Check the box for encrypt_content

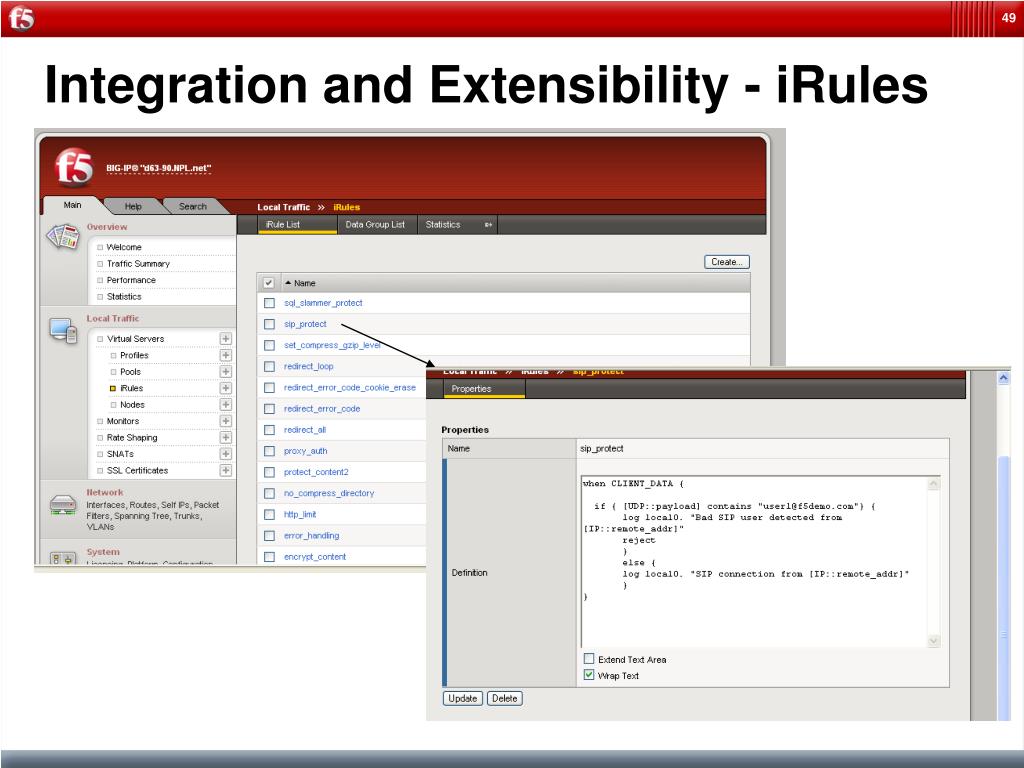[x=269, y=557]
